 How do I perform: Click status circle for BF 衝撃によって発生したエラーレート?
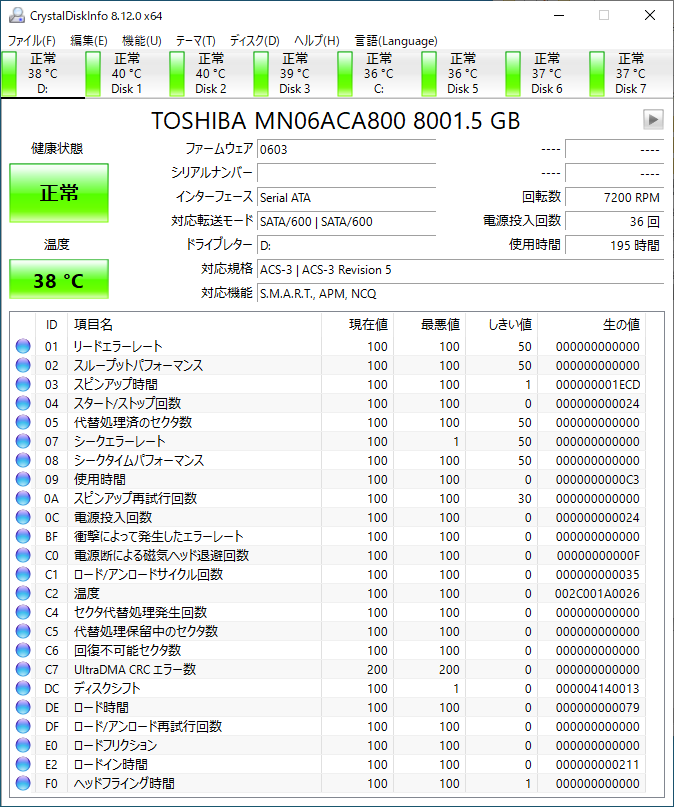pyautogui.click(x=23, y=536)
